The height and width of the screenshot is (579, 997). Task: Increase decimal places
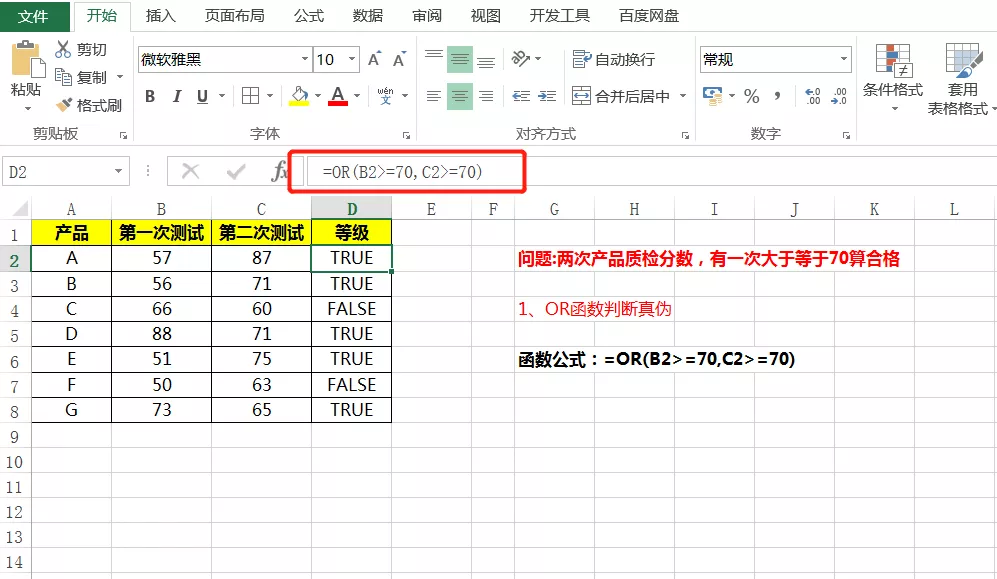pos(813,96)
